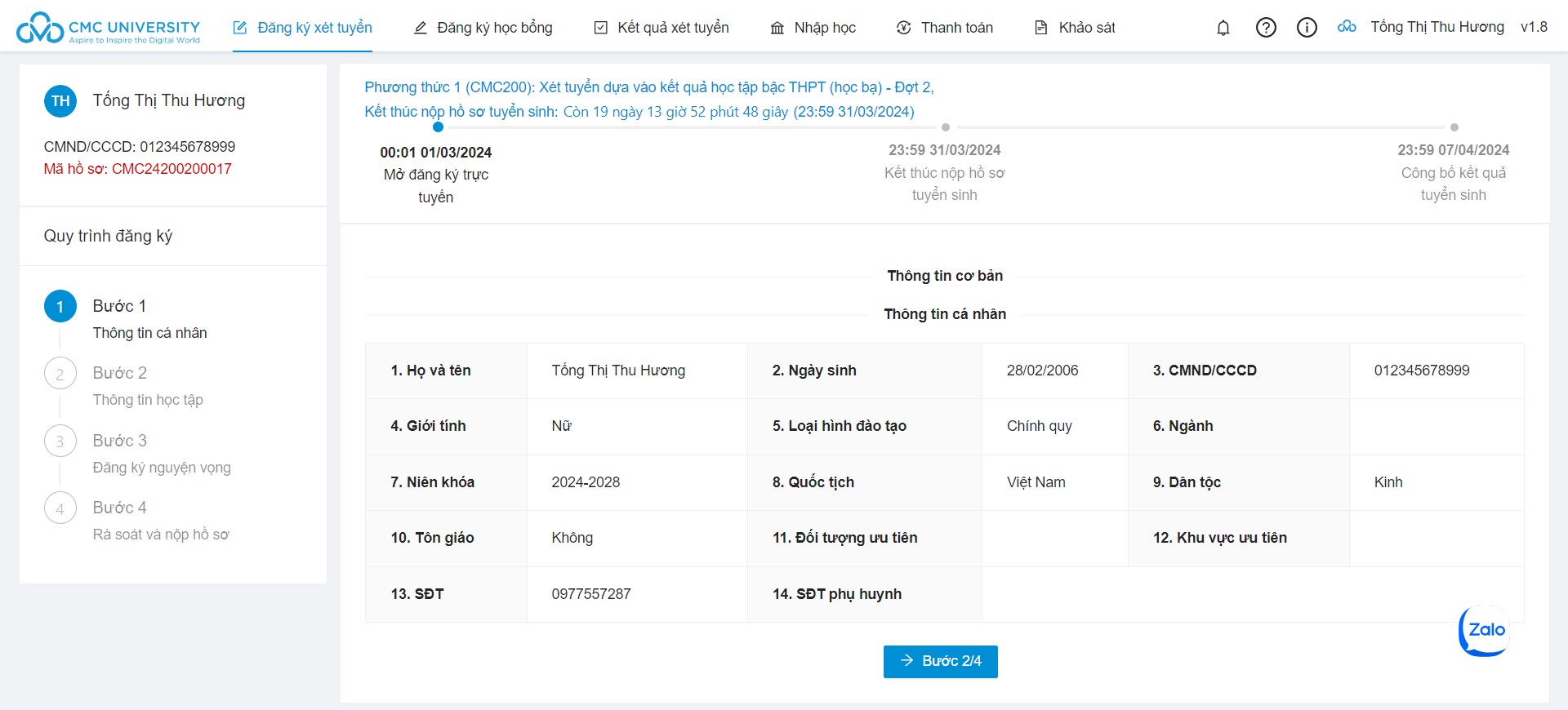The width and height of the screenshot is (1568, 710).
Task: Click the Phương thức 1 (CMC200) heading text
Action: pyautogui.click(x=649, y=87)
